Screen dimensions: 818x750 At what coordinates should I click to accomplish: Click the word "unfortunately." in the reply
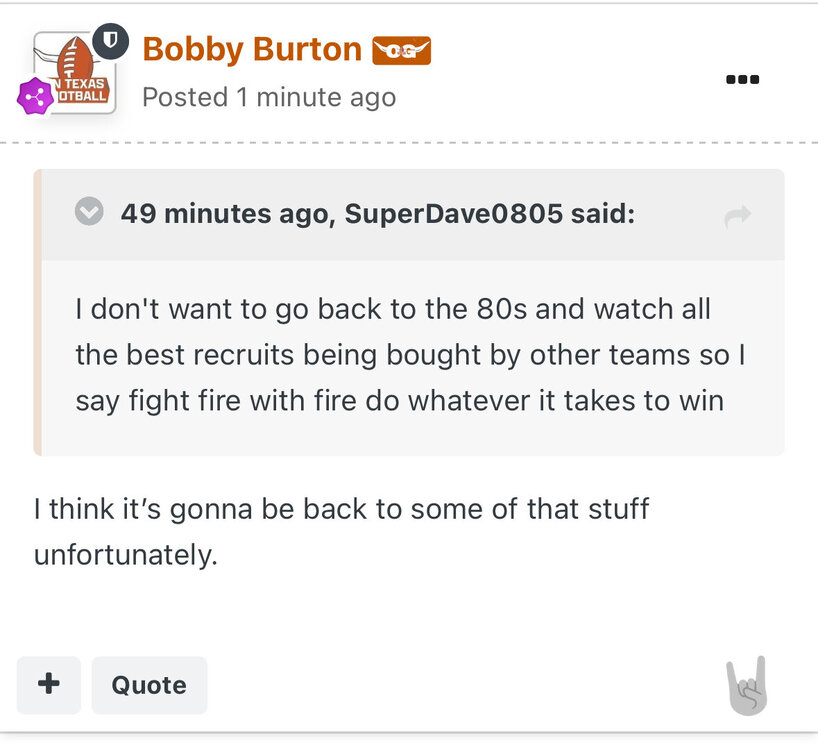click(x=125, y=555)
